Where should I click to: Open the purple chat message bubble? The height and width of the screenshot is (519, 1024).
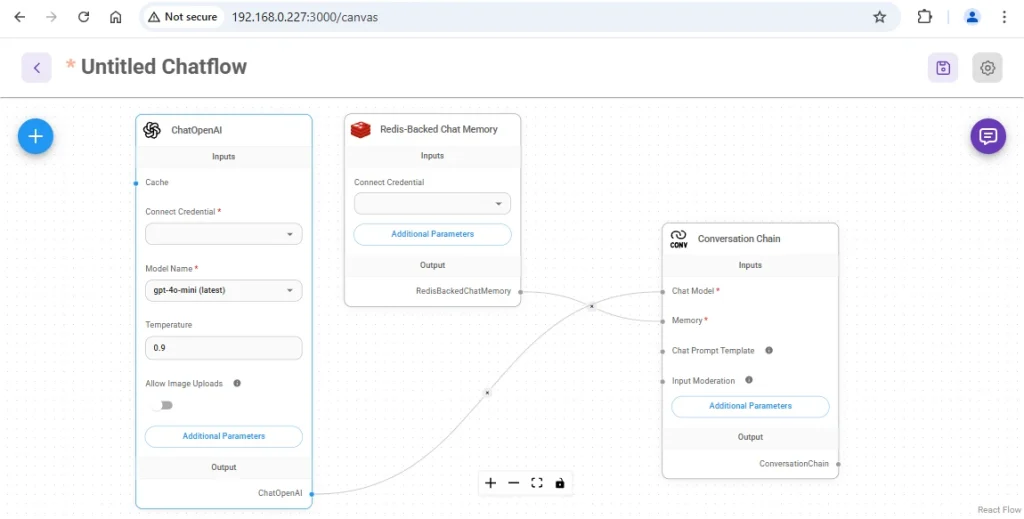pos(987,136)
